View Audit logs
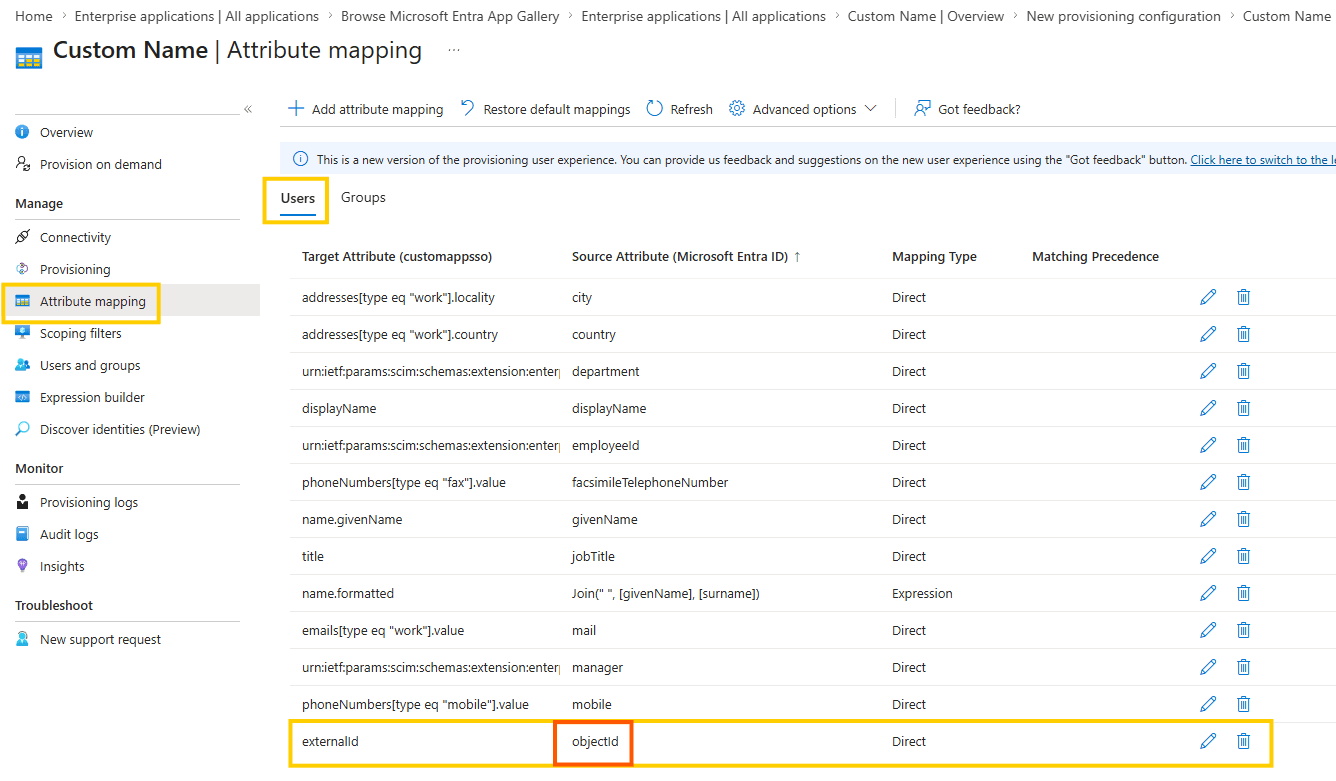Screen dimensions: 1336x781 (x=69, y=534)
